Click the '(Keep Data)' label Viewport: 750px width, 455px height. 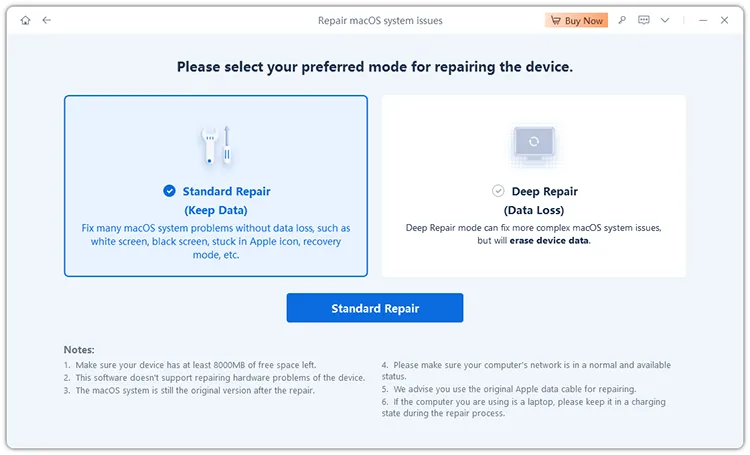[216, 210]
